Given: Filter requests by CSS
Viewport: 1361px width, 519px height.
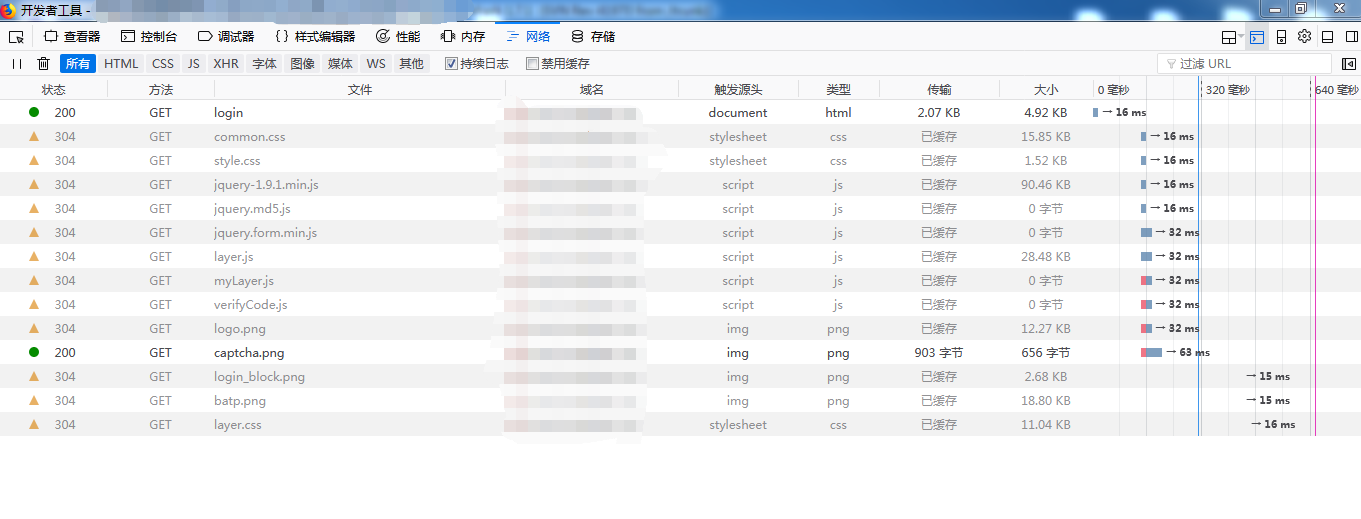Looking at the screenshot, I should [163, 64].
